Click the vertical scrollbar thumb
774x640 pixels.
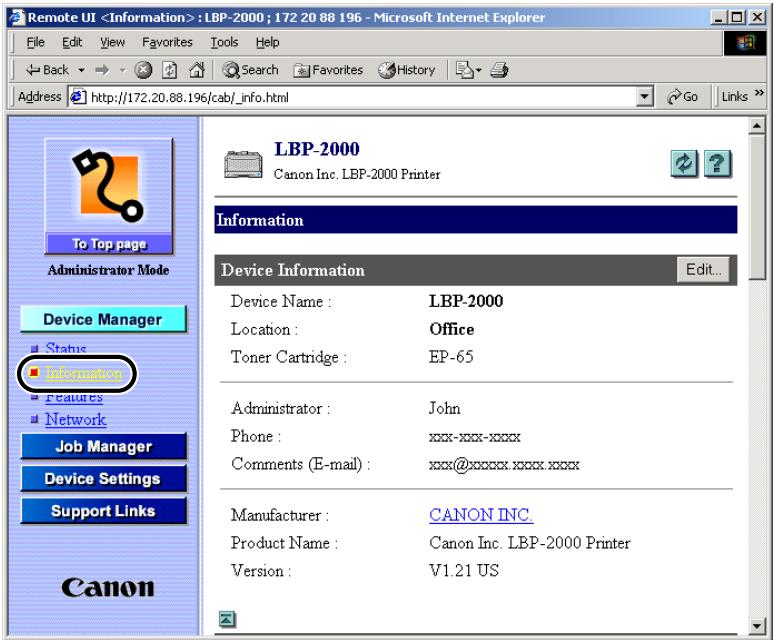click(757, 206)
